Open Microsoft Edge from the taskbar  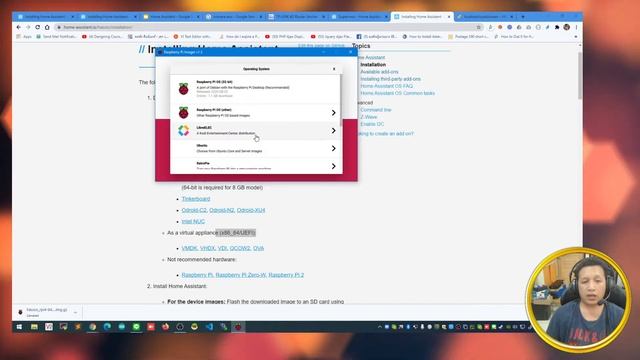[107, 327]
